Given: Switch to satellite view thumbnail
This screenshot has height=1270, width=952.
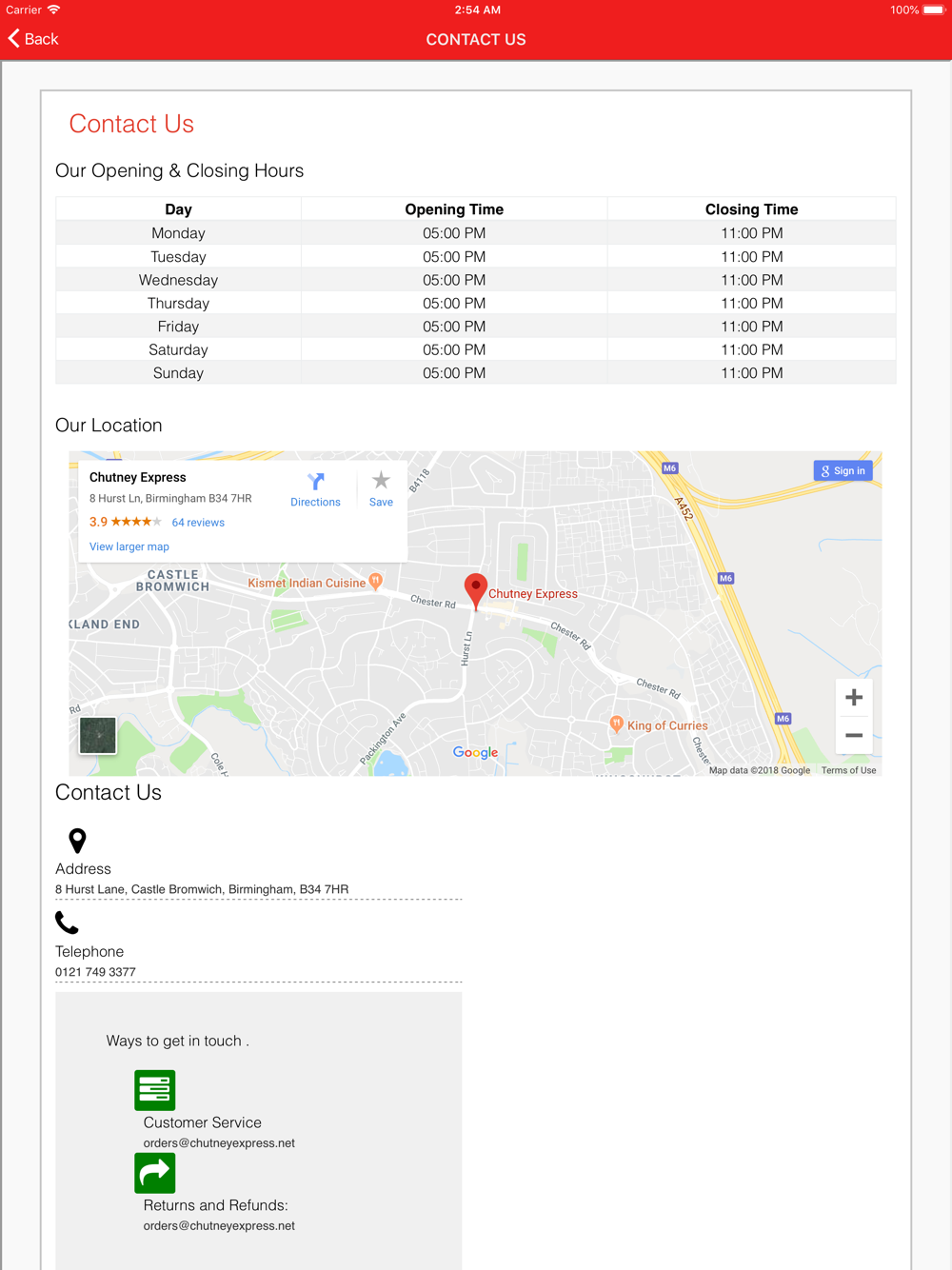Looking at the screenshot, I should click(97, 735).
